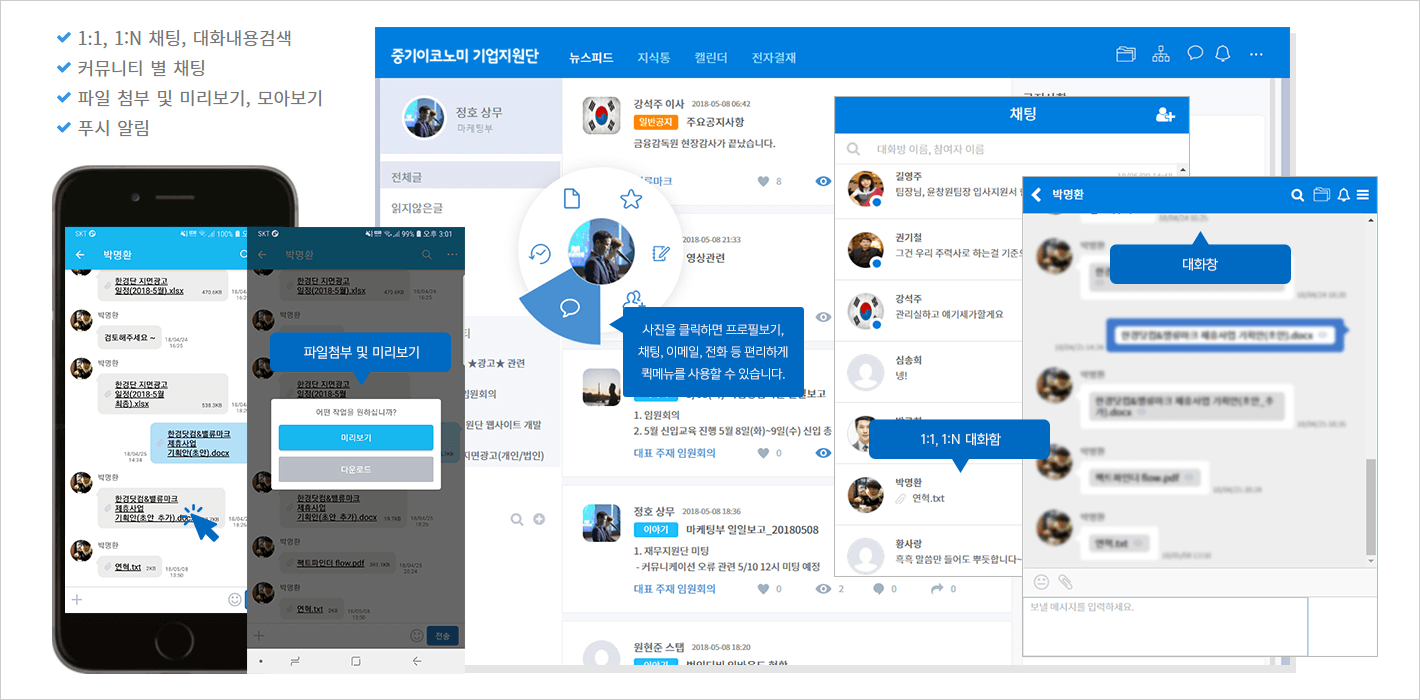This screenshot has height=700, width=1420.
Task: Click the sidebar plus icon
Action: click(539, 519)
